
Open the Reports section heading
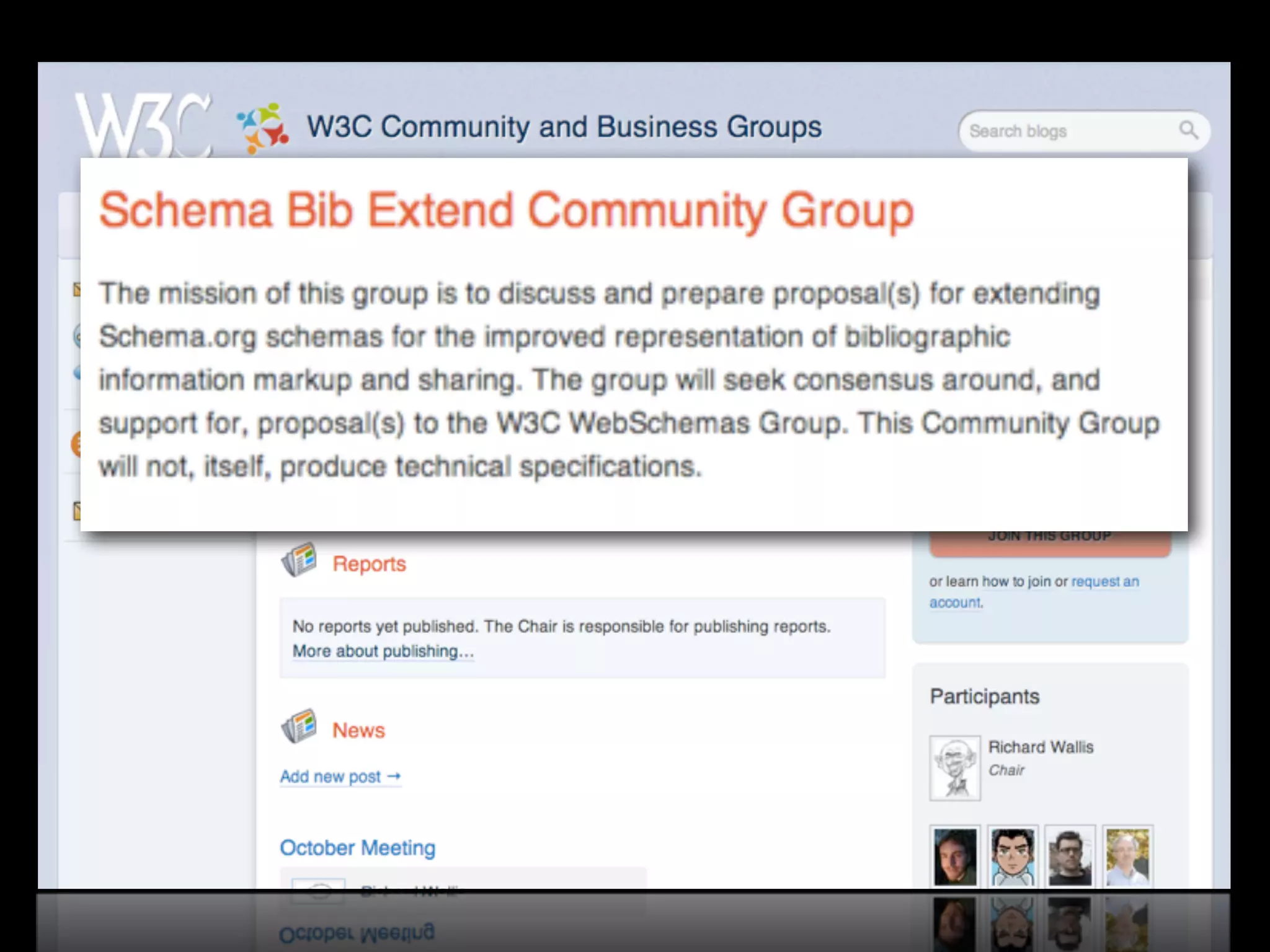369,564
